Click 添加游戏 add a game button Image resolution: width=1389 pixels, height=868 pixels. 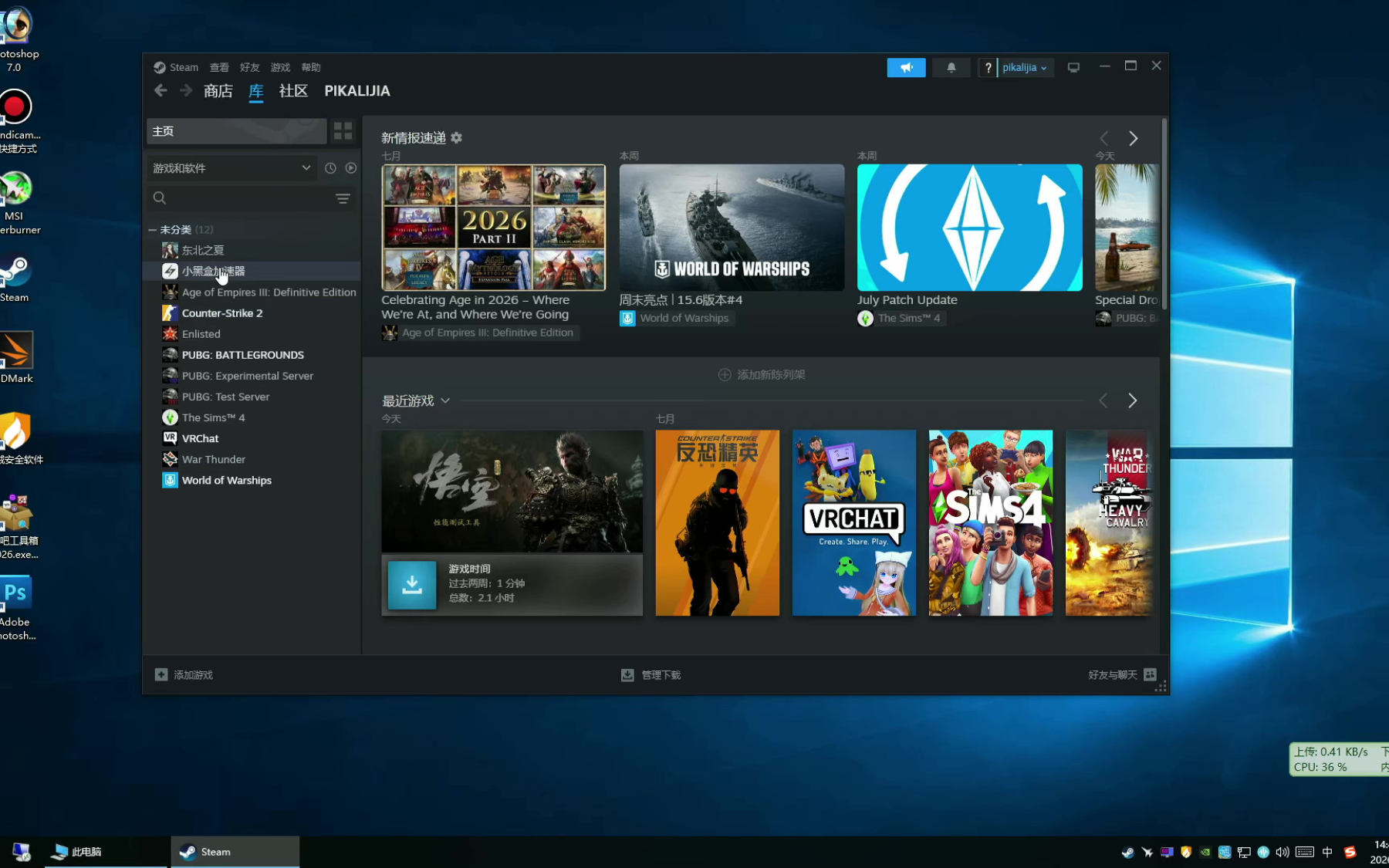coord(184,675)
